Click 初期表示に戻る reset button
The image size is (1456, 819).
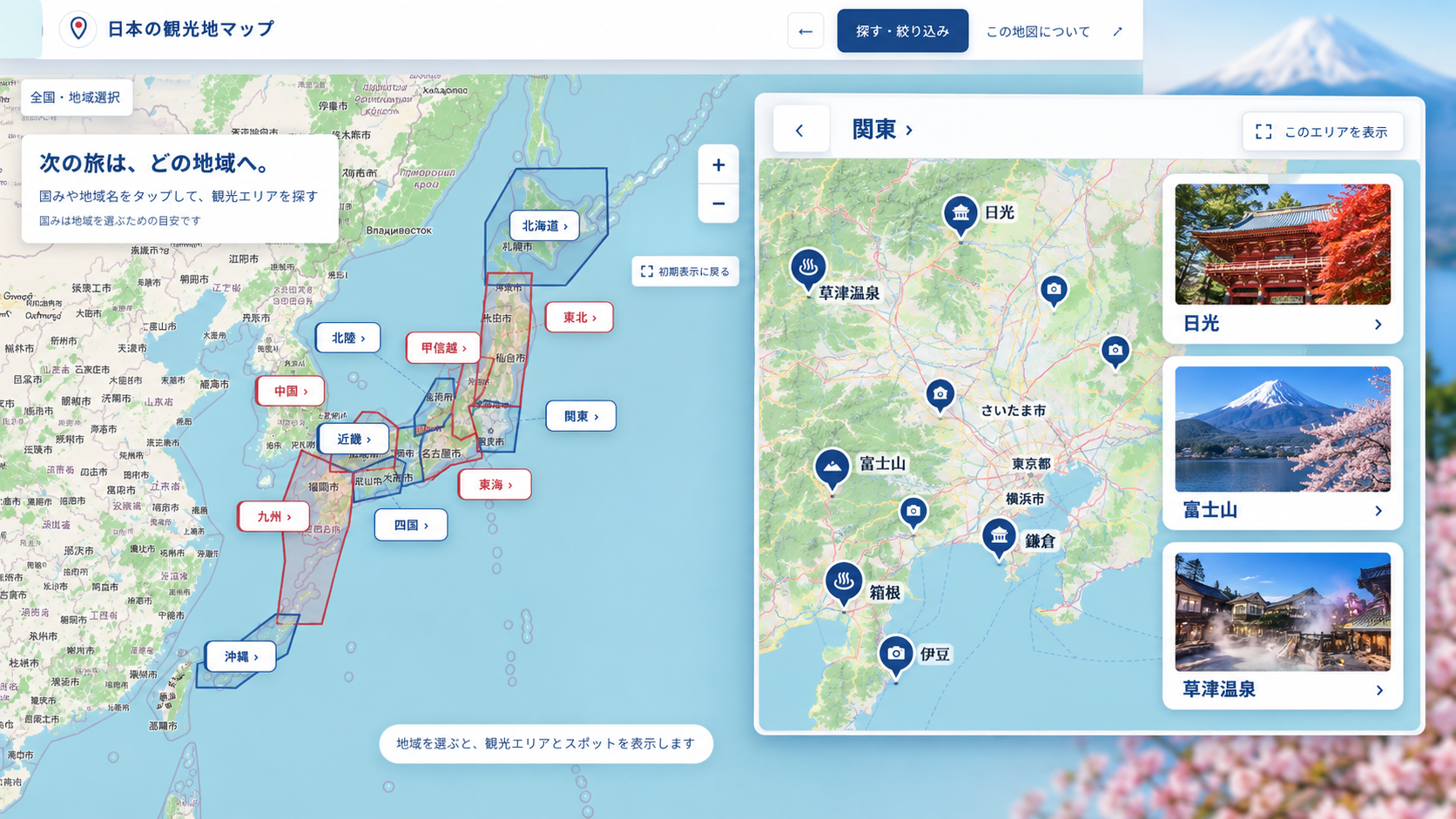tap(685, 272)
